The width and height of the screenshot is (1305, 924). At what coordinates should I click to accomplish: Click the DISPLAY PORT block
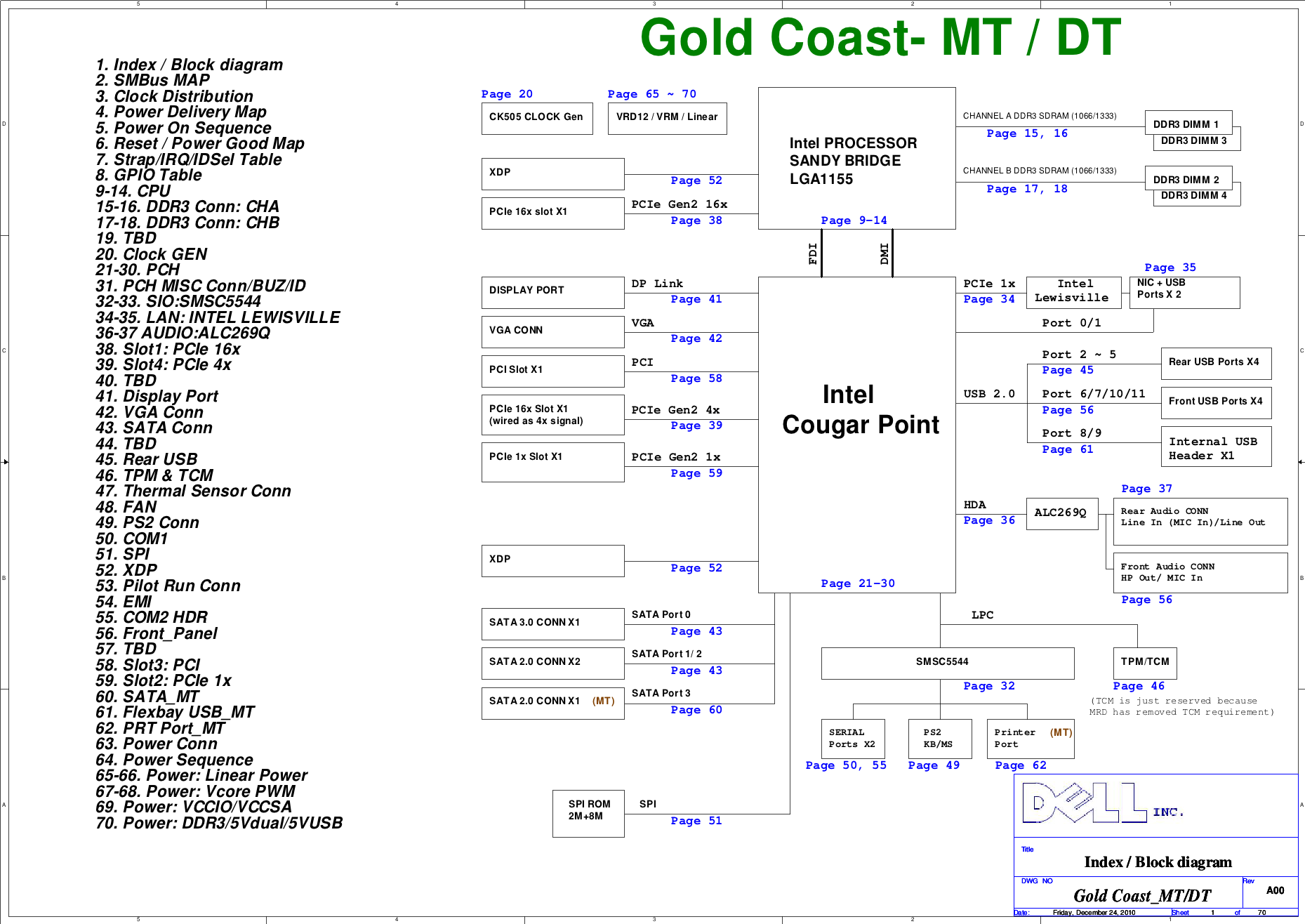pyautogui.click(x=553, y=293)
